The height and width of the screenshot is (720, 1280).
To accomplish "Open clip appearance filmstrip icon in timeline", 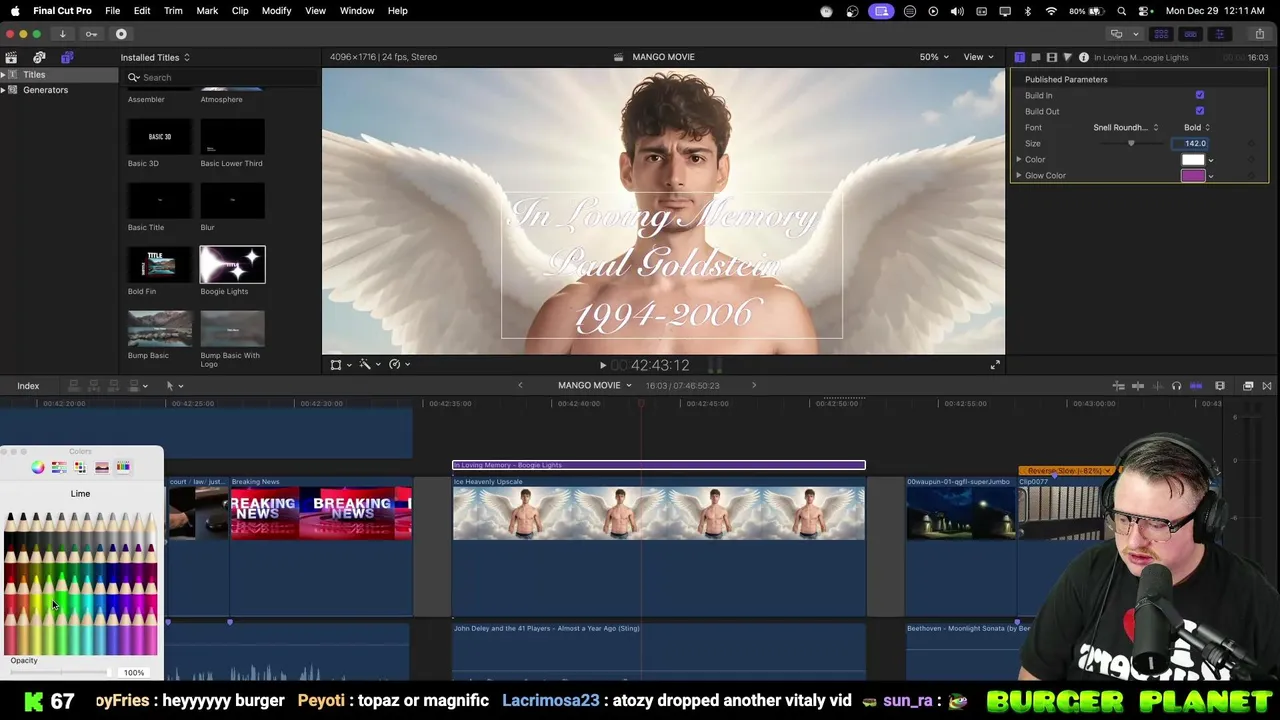I will [x=1220, y=385].
